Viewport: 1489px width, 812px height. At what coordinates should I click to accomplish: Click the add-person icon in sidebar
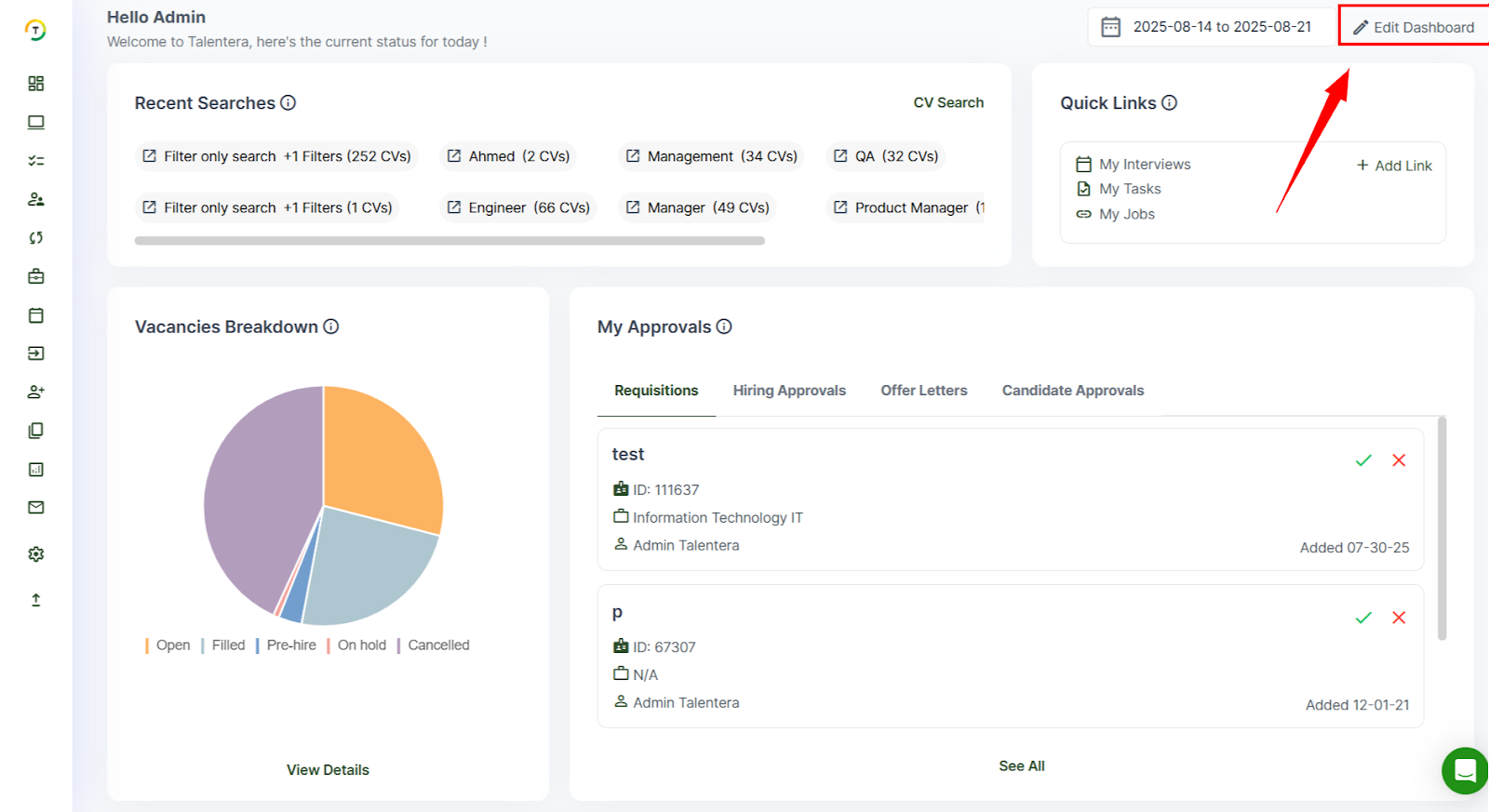36,393
